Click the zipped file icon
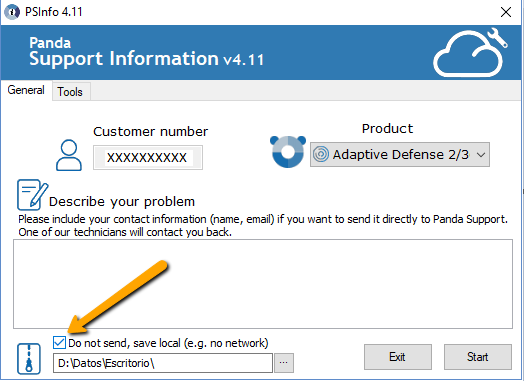Viewport: 524px width, 381px height. (x=29, y=359)
